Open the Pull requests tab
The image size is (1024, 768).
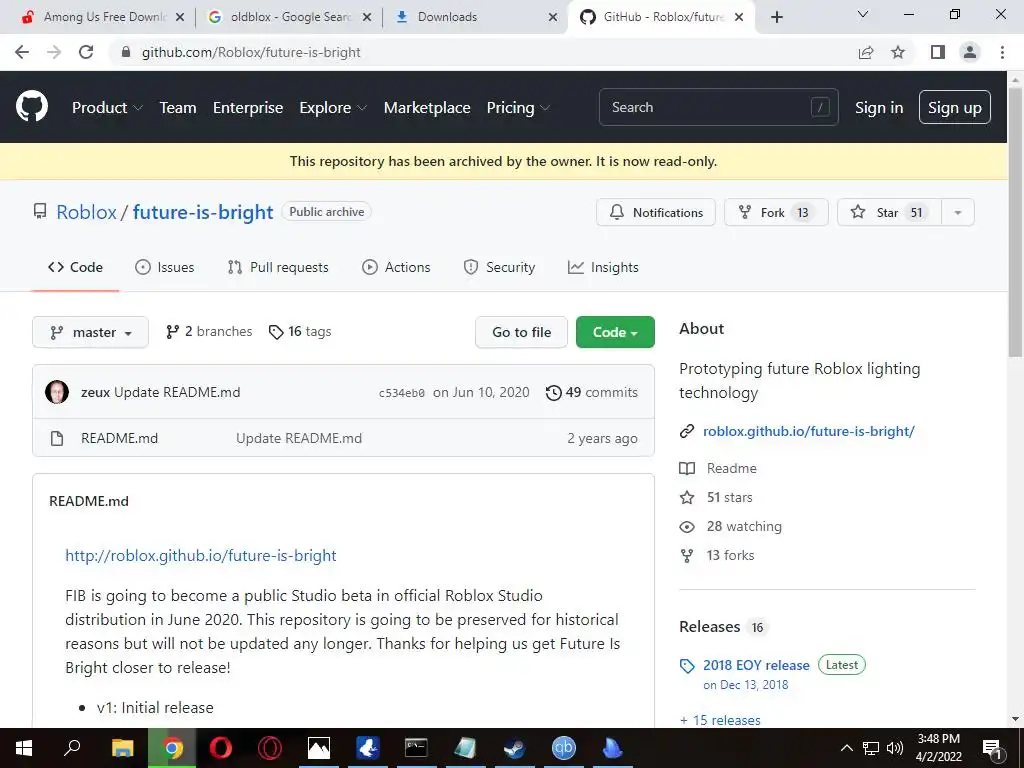[x=278, y=267]
